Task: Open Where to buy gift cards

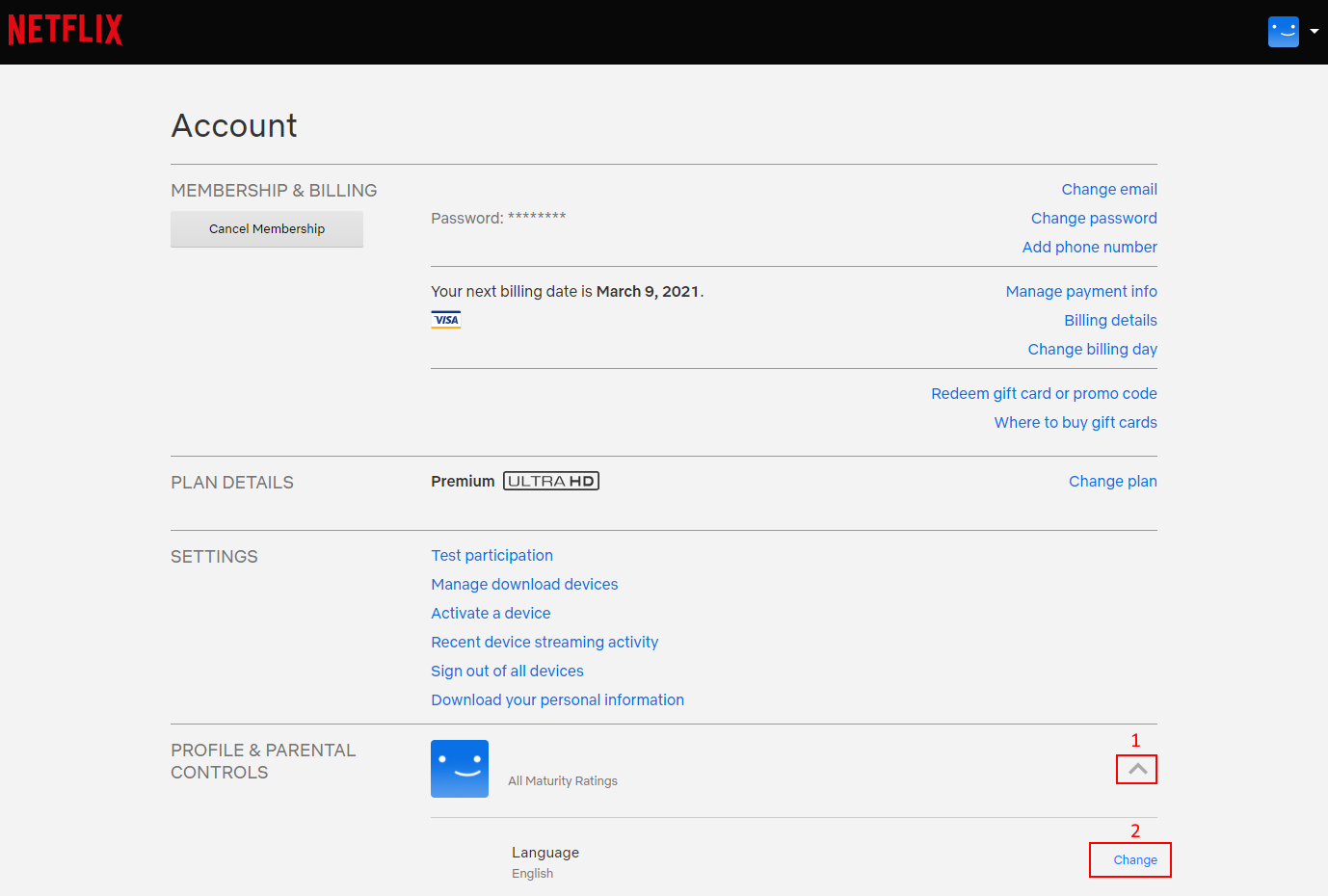Action: tap(1076, 423)
